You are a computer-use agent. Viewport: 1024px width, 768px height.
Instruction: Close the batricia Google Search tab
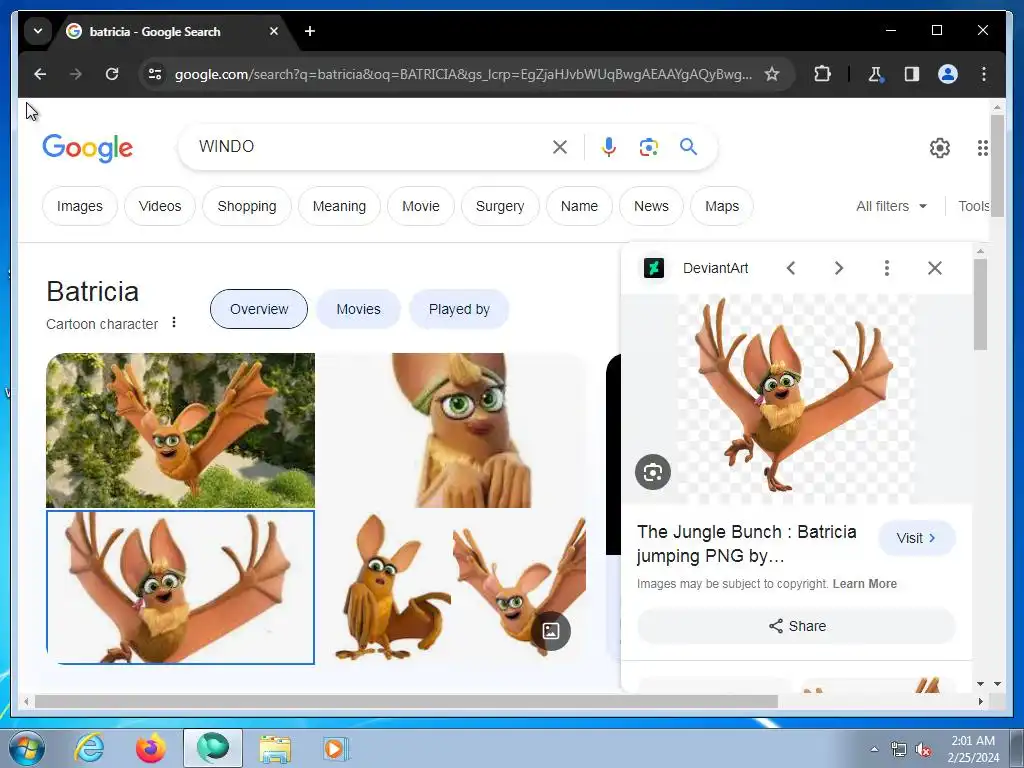274,31
